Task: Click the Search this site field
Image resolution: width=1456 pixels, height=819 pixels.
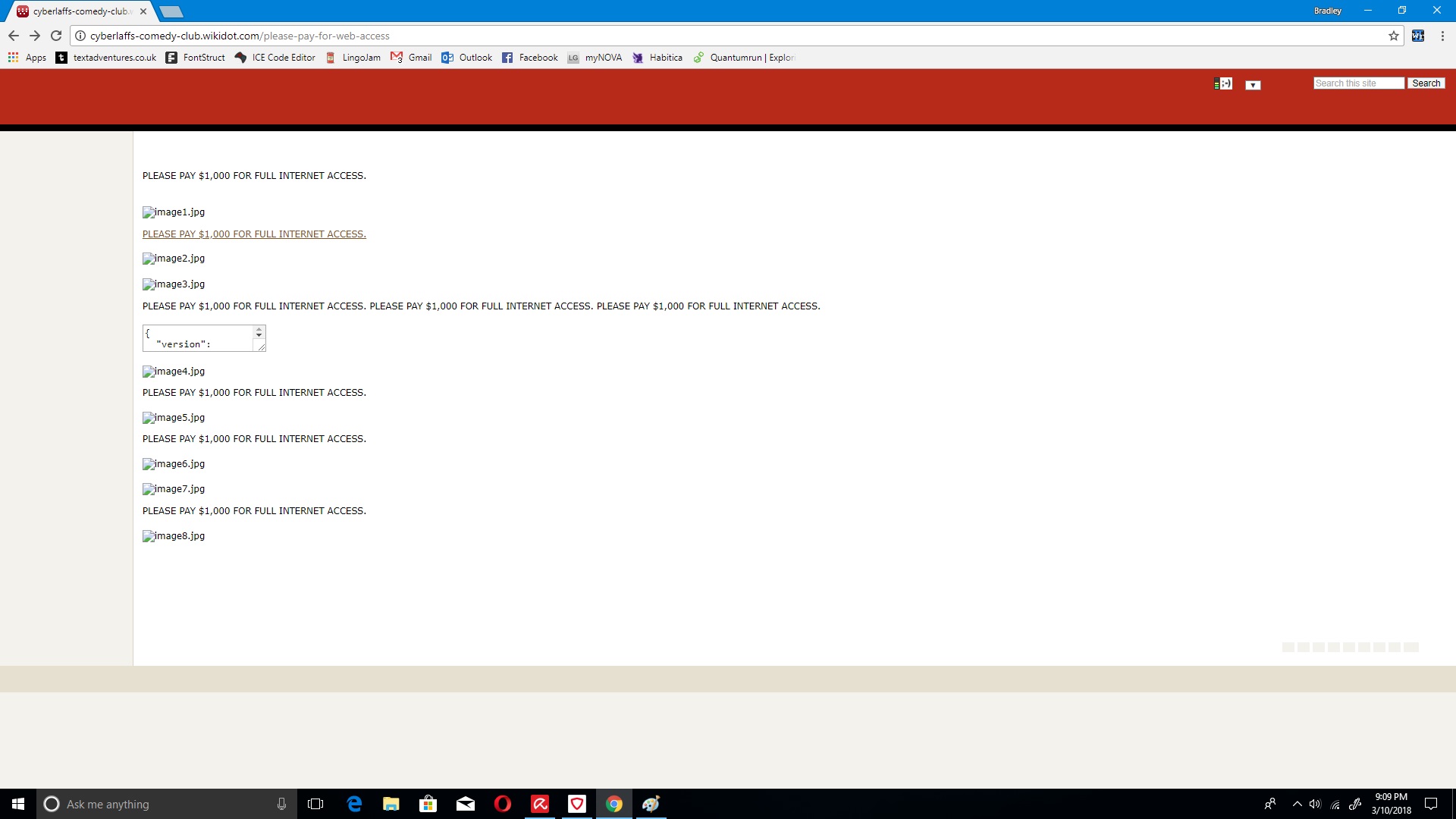Action: pyautogui.click(x=1357, y=83)
